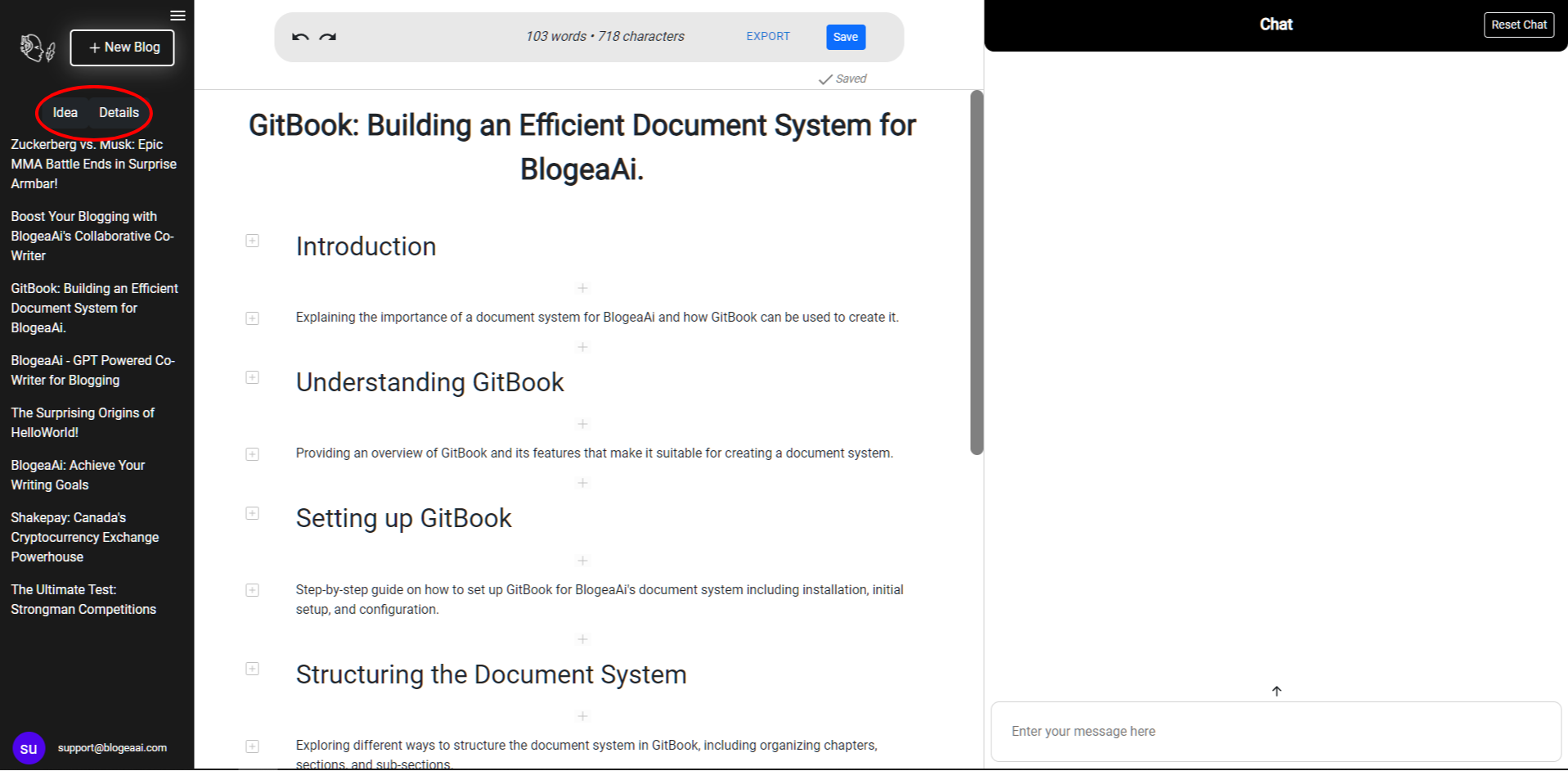Expand block options beside Introduction heading

(253, 241)
